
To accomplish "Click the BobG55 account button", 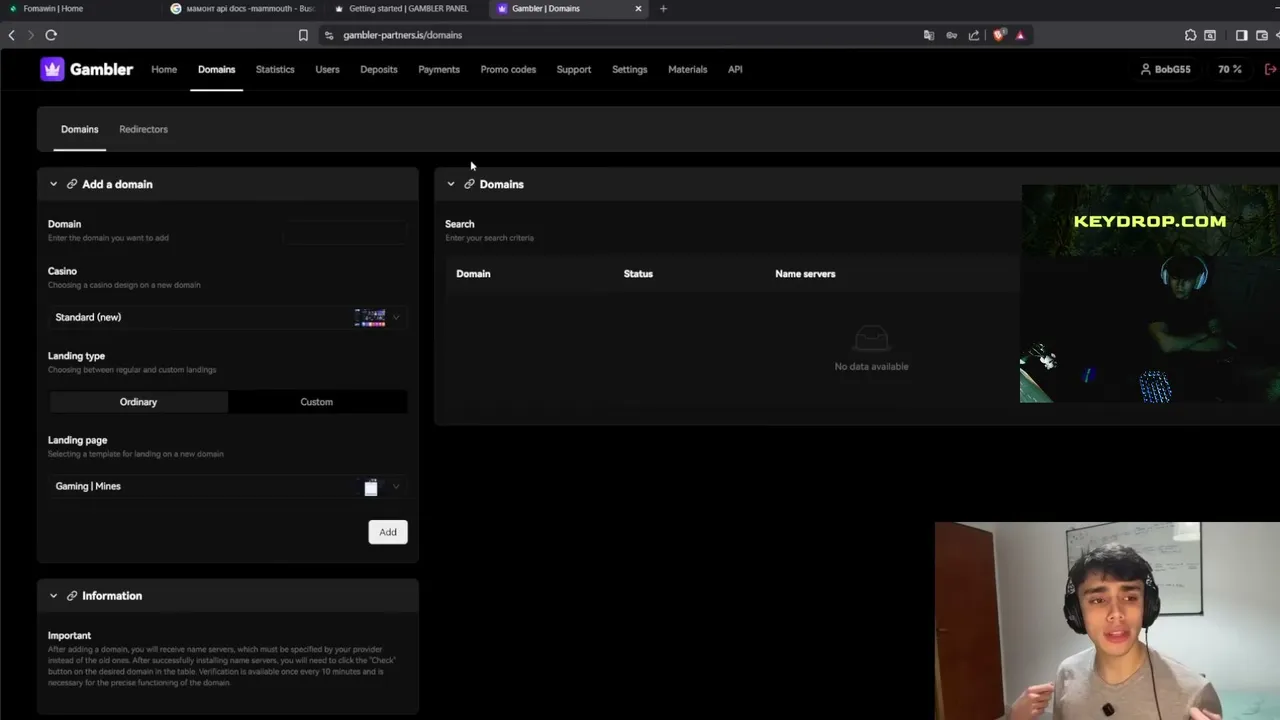I will tap(1166, 69).
